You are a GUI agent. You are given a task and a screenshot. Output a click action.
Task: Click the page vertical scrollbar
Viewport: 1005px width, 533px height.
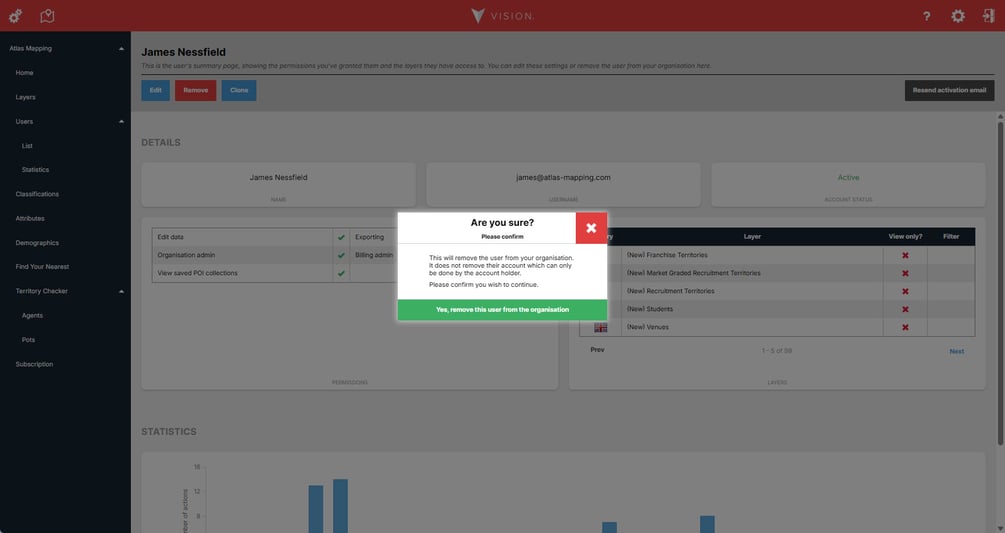point(1000,282)
